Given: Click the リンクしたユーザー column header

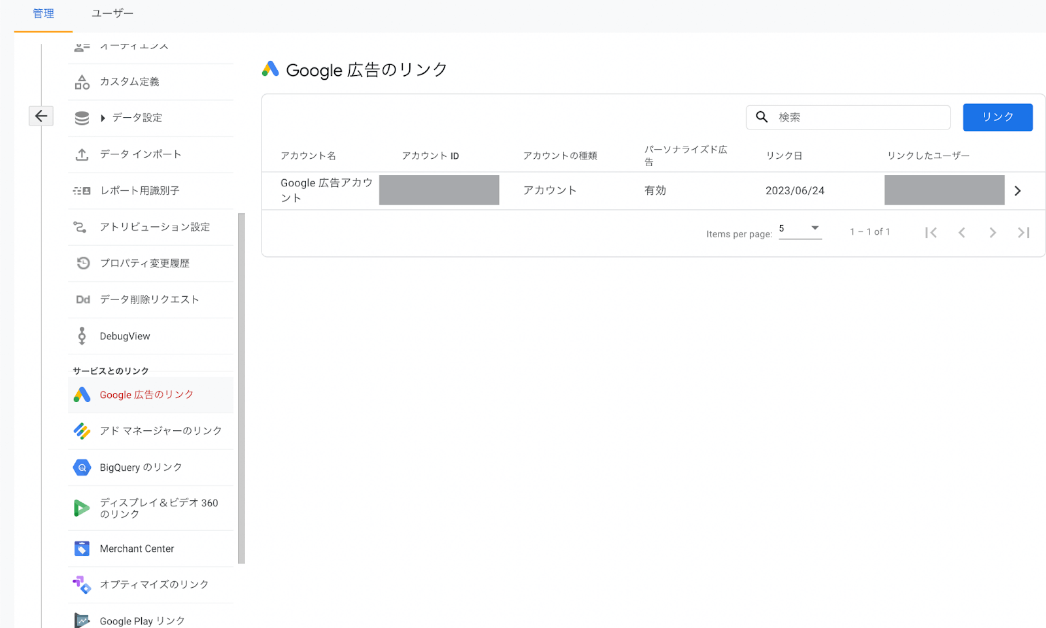Looking at the screenshot, I should point(928,155).
